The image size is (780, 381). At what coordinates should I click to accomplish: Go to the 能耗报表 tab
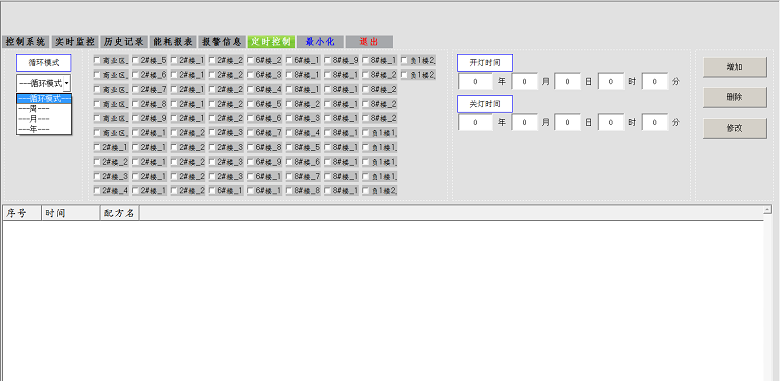(x=173, y=42)
